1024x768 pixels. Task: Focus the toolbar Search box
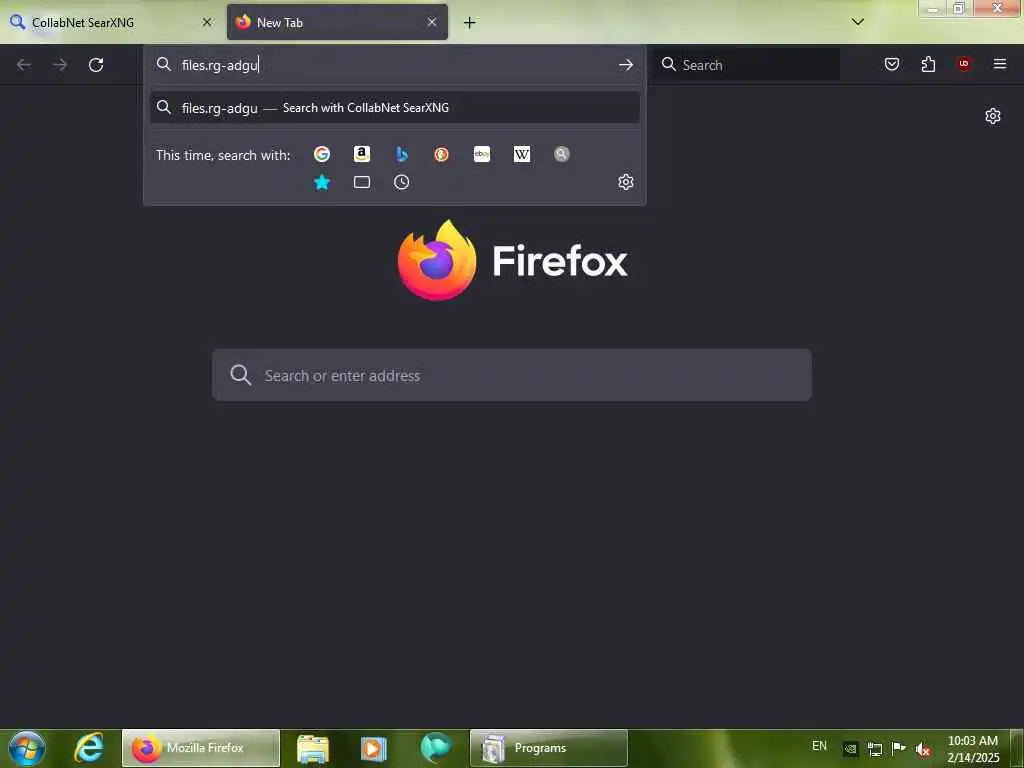click(x=747, y=65)
